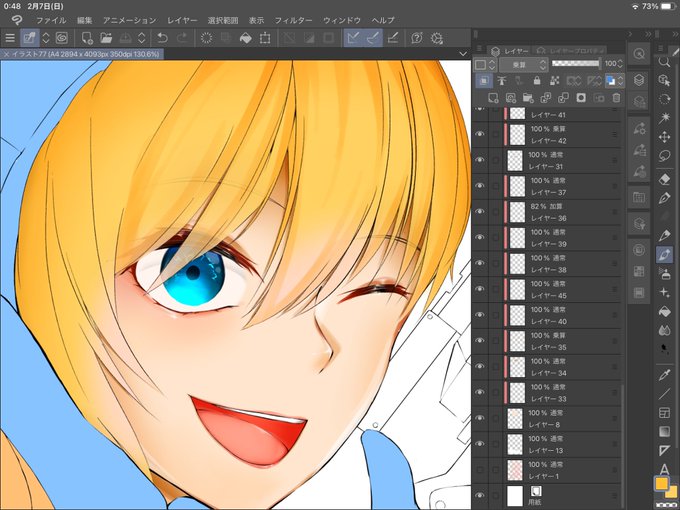Open the 編集 menu

pyautogui.click(x=85, y=20)
